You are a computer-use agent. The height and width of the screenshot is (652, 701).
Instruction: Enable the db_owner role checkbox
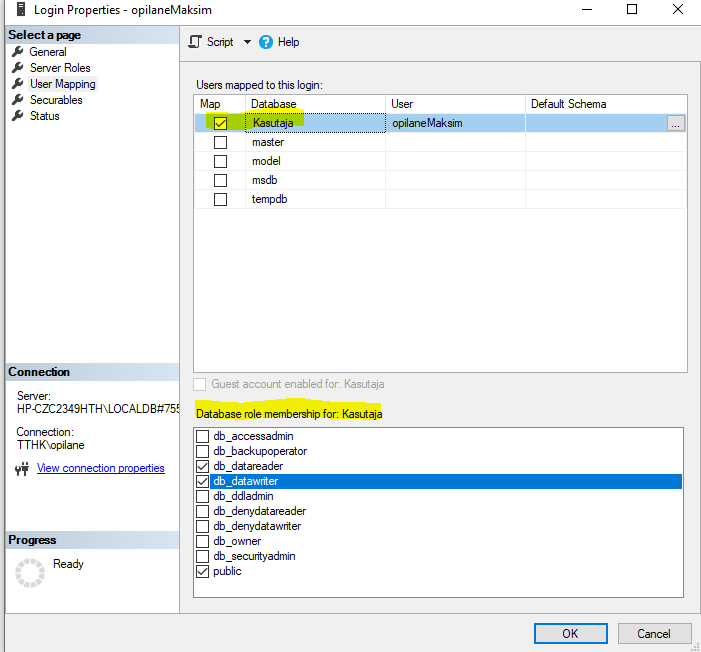tap(203, 541)
